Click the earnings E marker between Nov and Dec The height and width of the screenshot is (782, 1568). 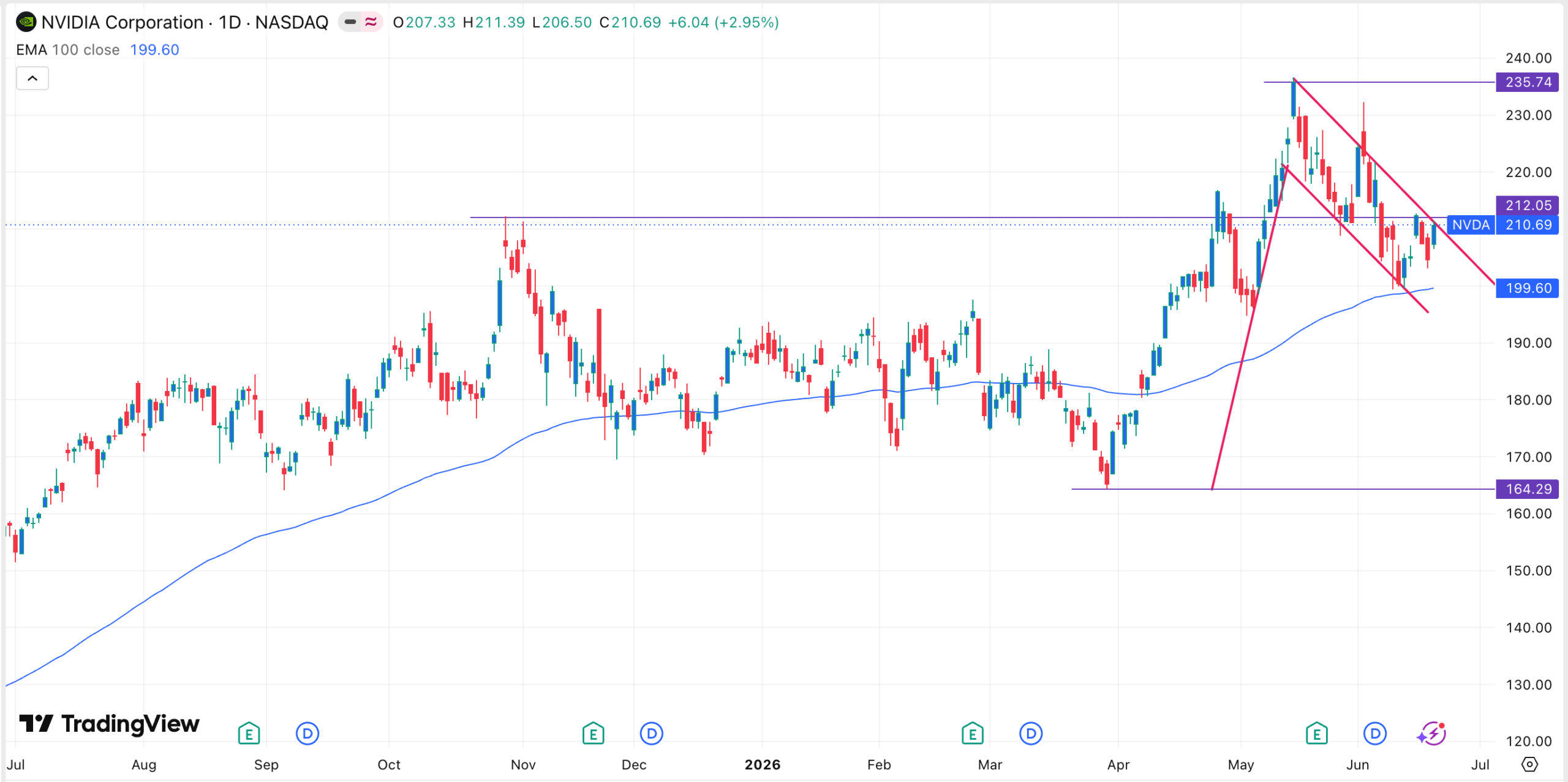click(x=593, y=734)
